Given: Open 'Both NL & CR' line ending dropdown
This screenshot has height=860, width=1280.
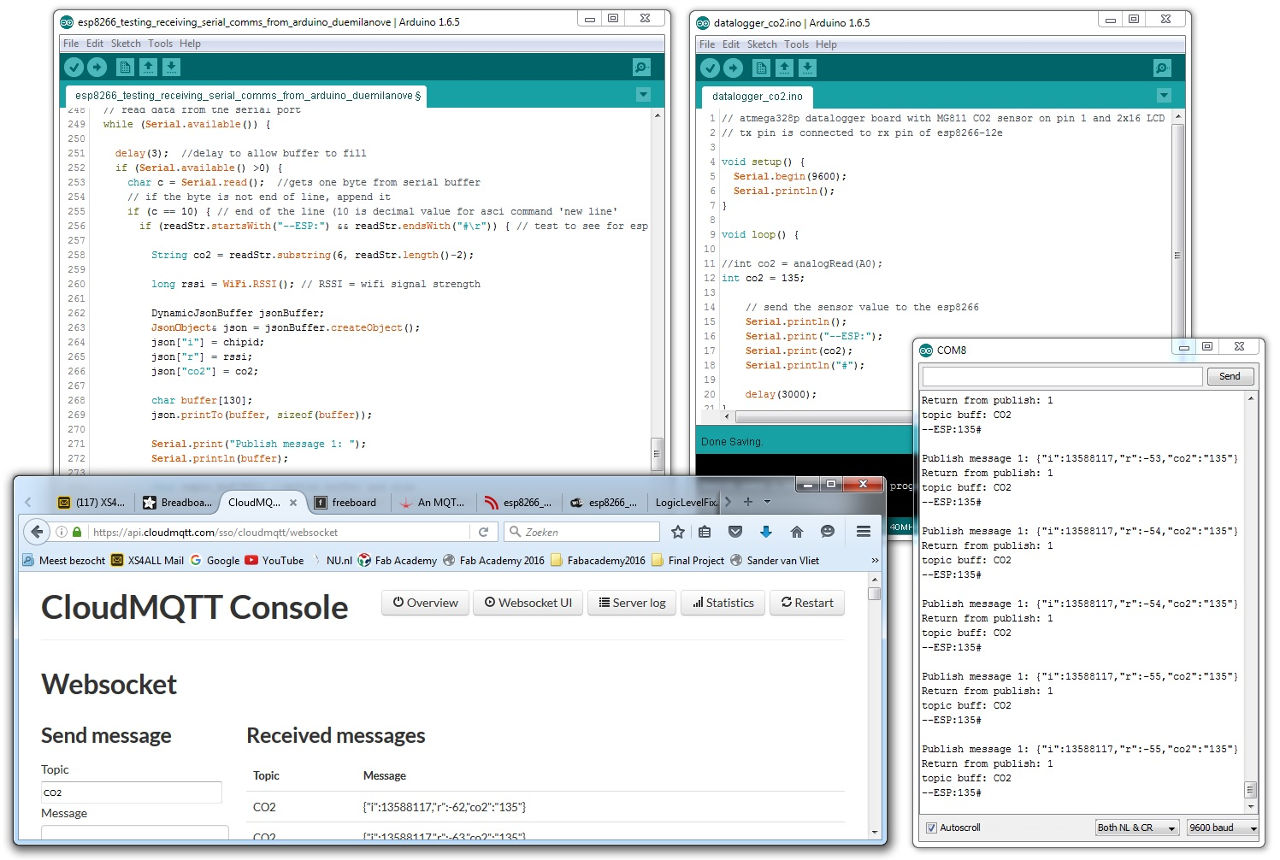Looking at the screenshot, I should (1137, 828).
